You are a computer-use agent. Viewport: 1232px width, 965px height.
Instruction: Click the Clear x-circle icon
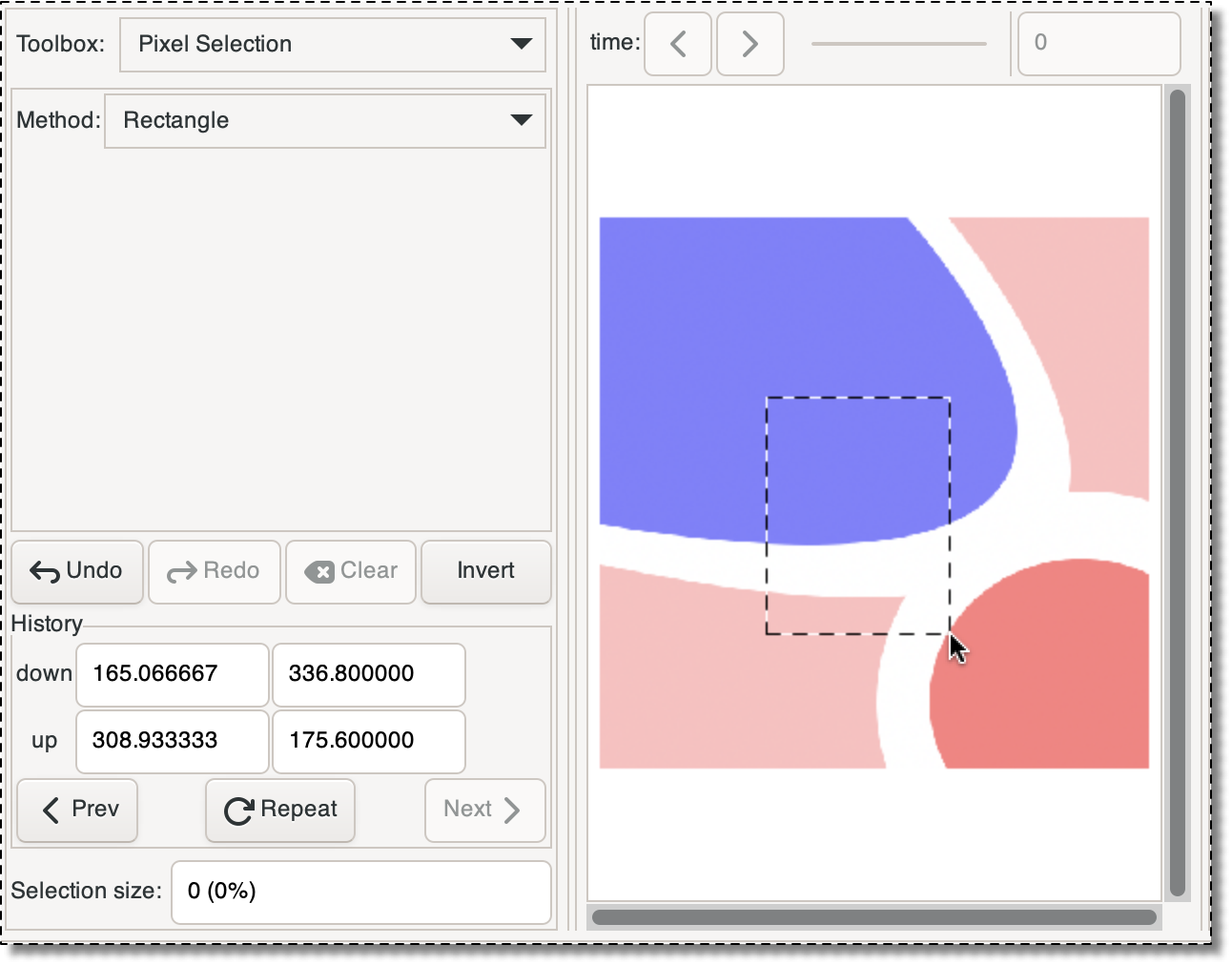click(320, 571)
